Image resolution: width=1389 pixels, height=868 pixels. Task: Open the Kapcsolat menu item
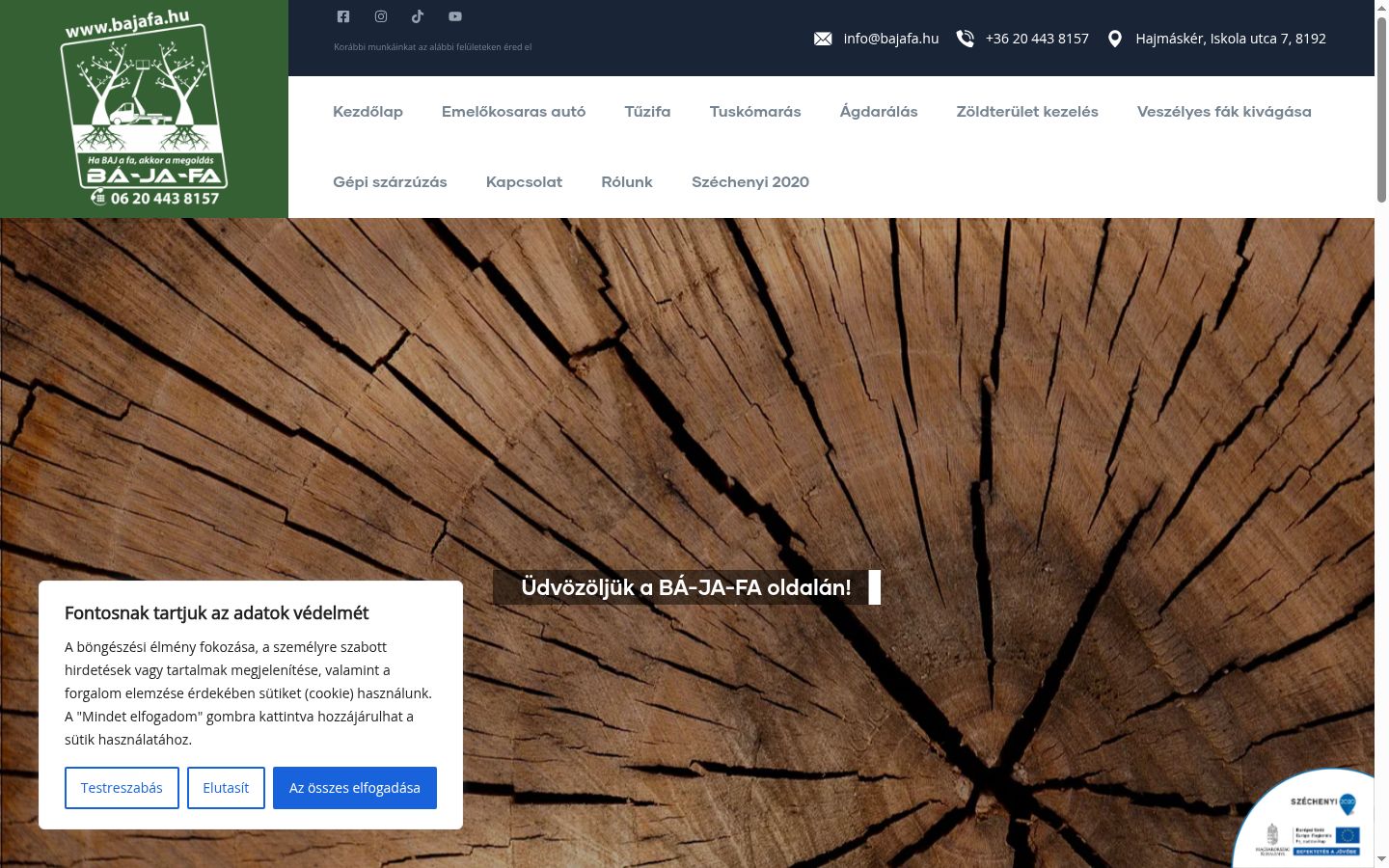[x=524, y=182]
